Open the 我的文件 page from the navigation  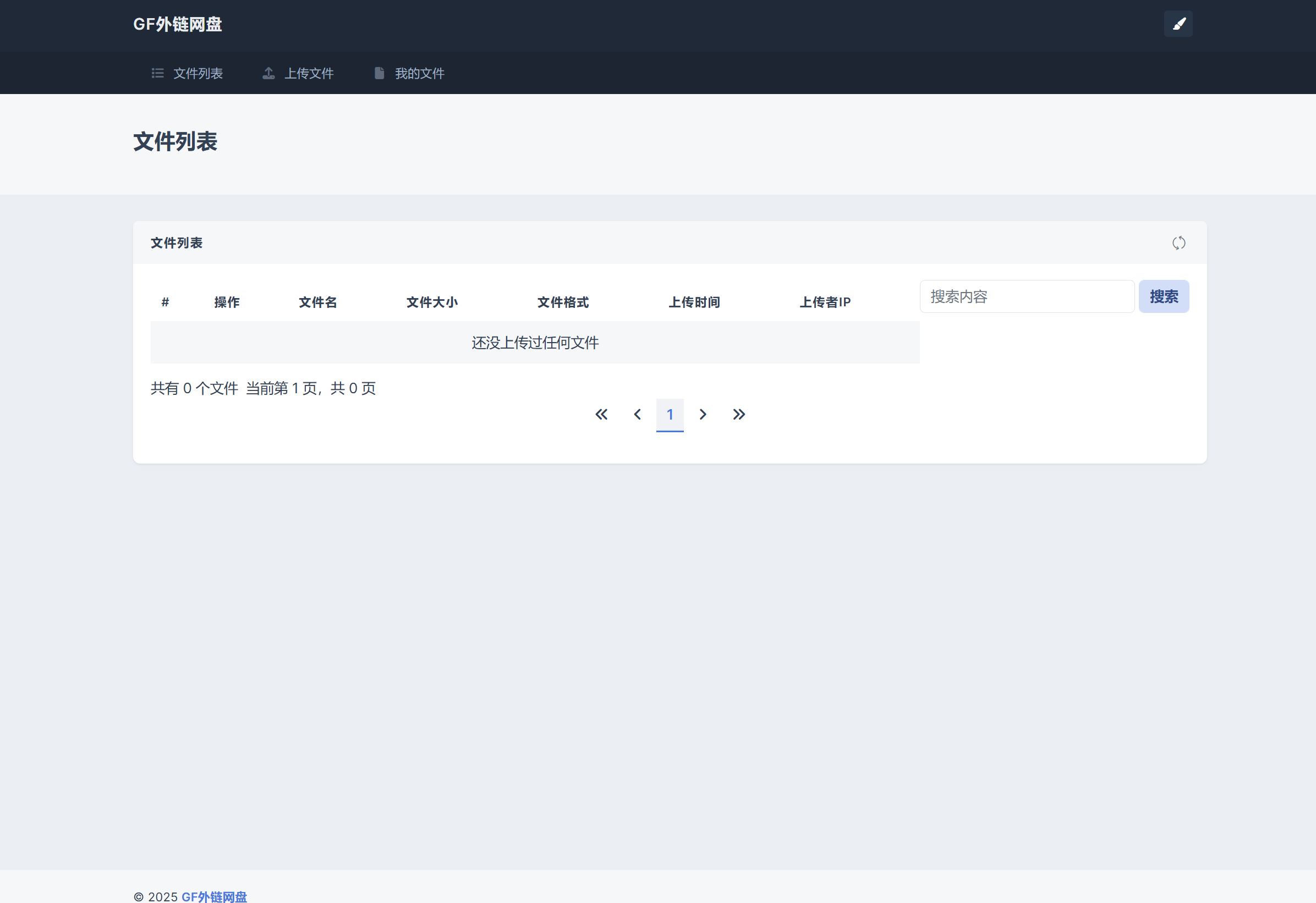[420, 73]
